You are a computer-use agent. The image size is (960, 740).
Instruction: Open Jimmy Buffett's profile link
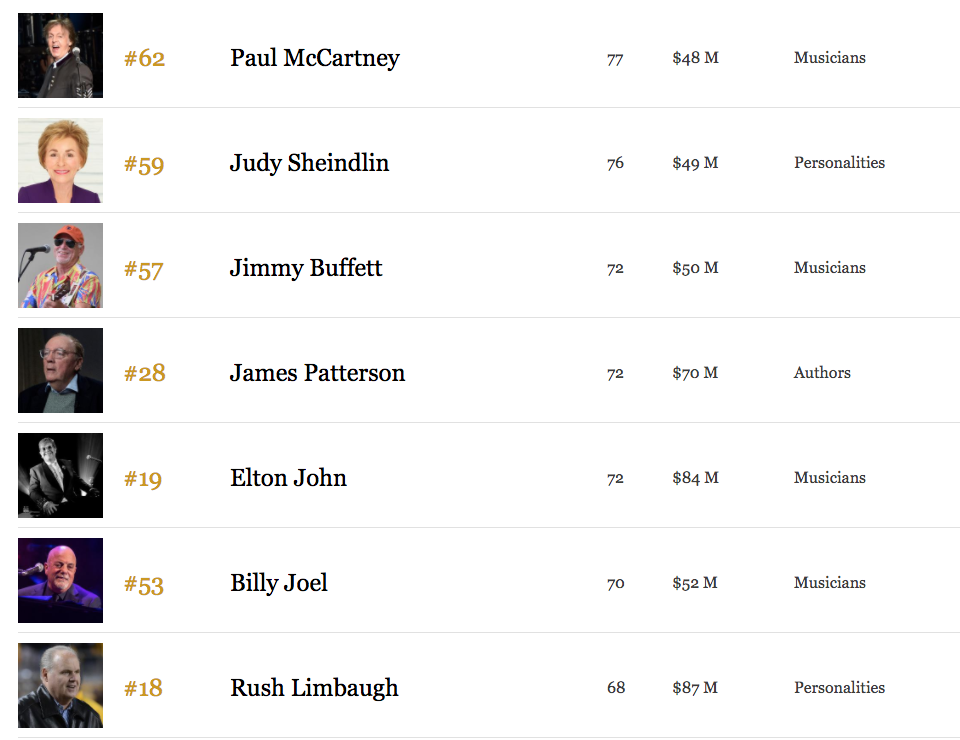click(306, 268)
